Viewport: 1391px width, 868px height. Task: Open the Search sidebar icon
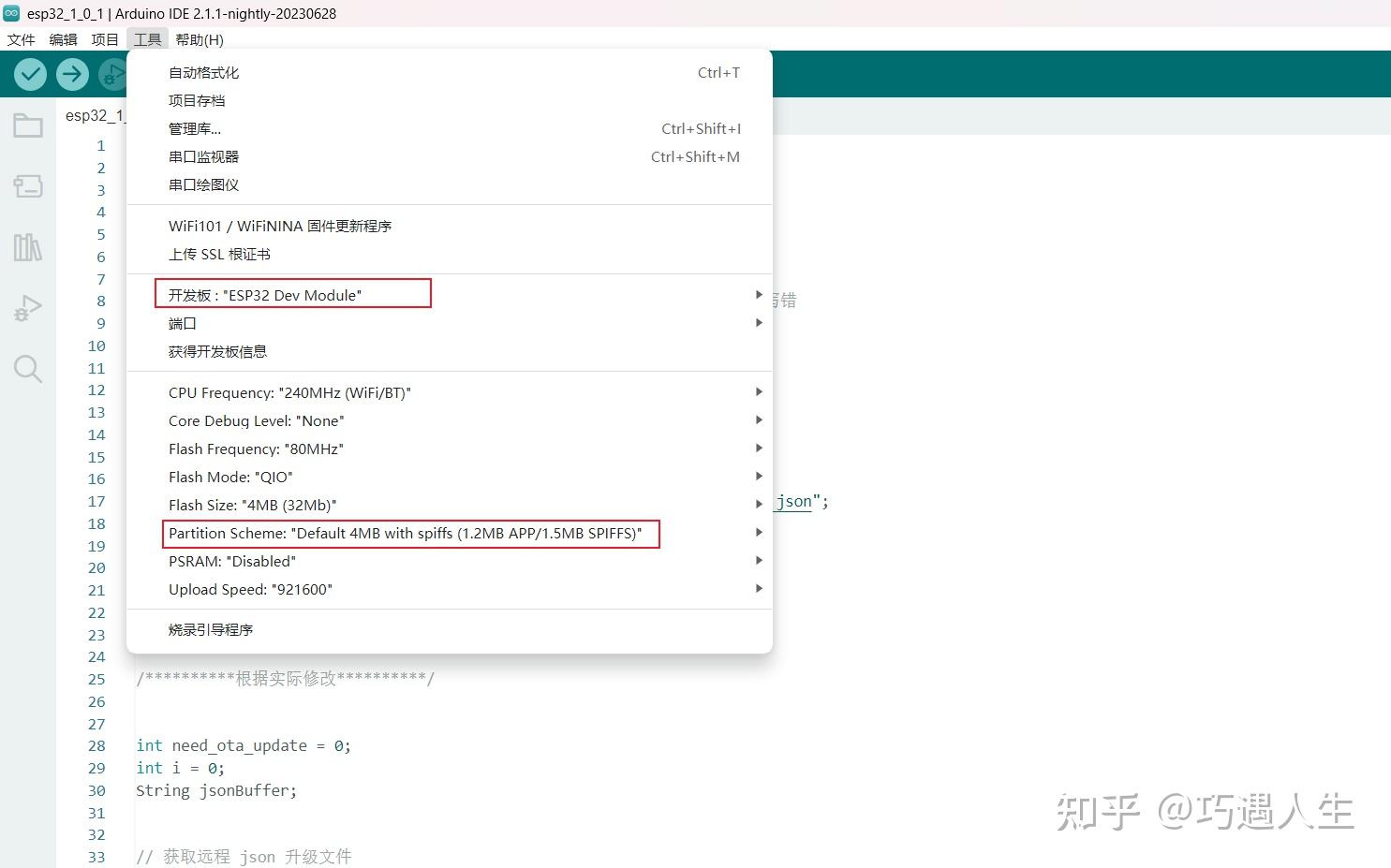pyautogui.click(x=28, y=369)
